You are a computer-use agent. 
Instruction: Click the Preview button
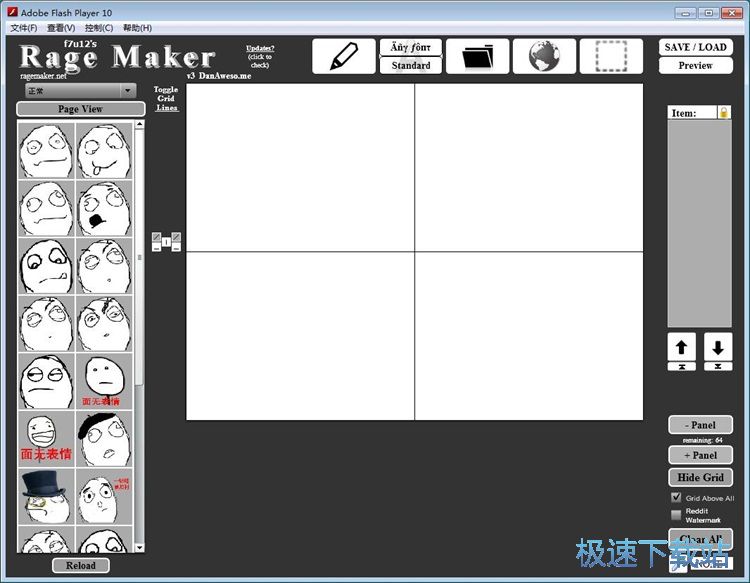695,66
